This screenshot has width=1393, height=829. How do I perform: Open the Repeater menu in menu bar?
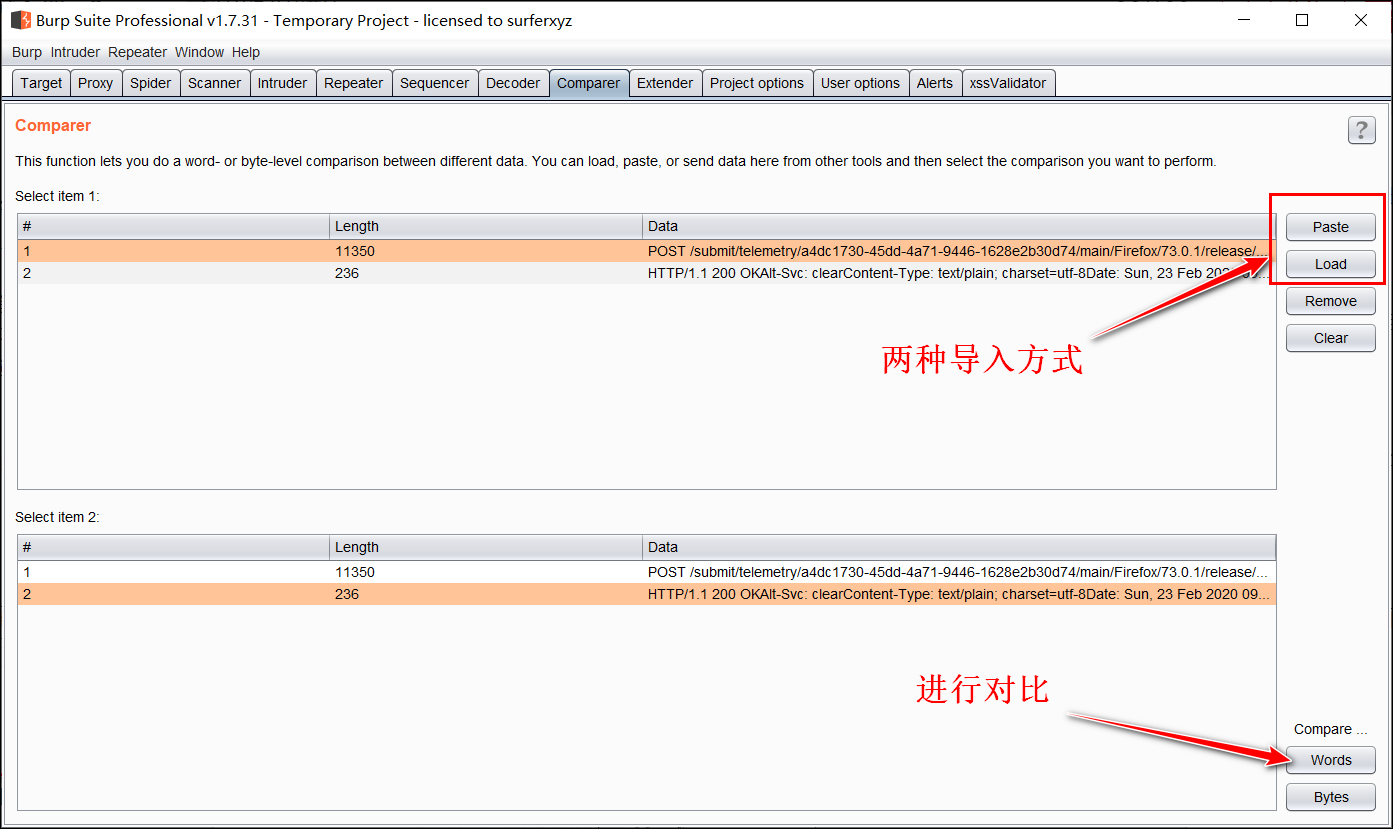(138, 52)
